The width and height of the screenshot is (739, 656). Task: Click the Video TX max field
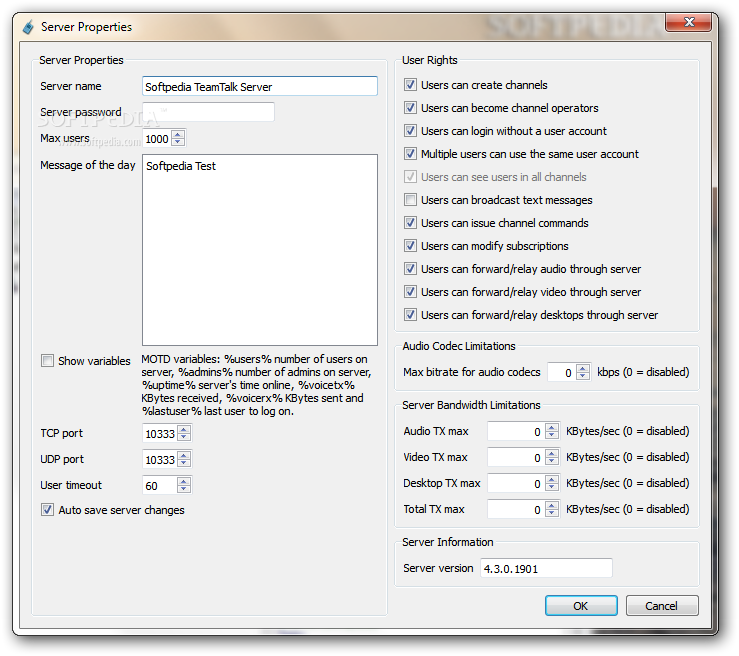pos(516,457)
